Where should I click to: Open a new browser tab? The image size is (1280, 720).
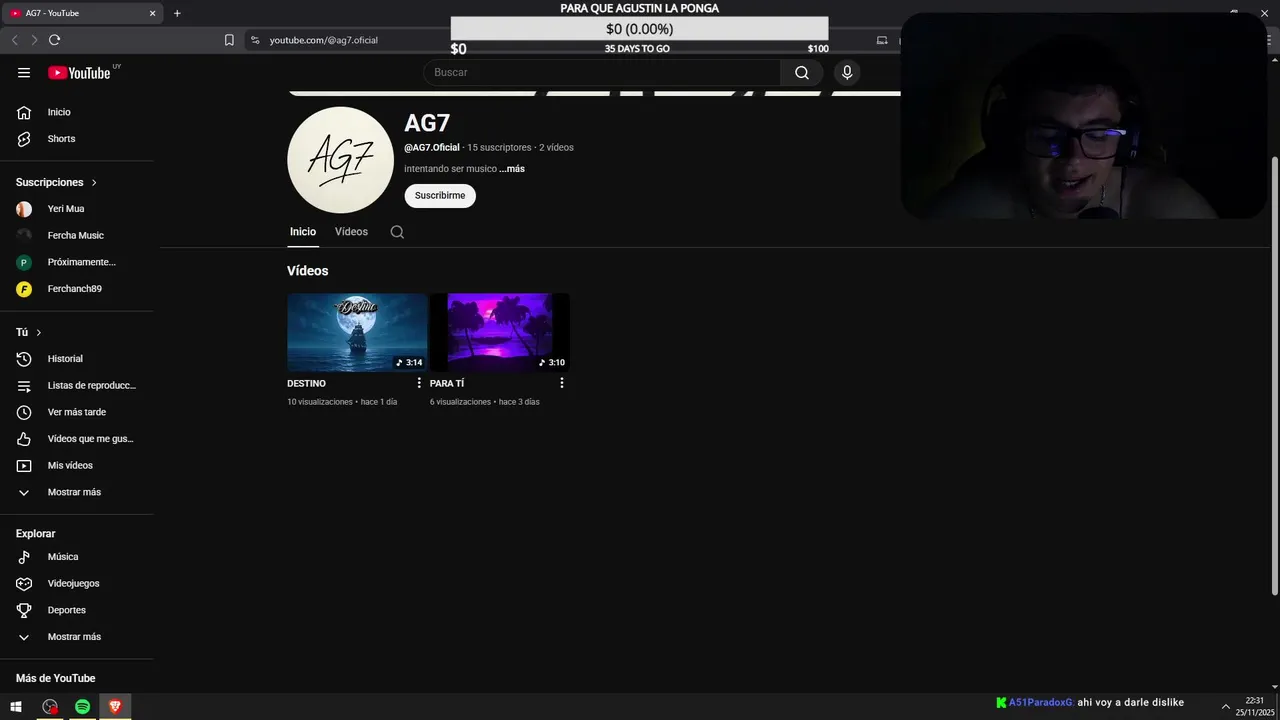point(177,13)
